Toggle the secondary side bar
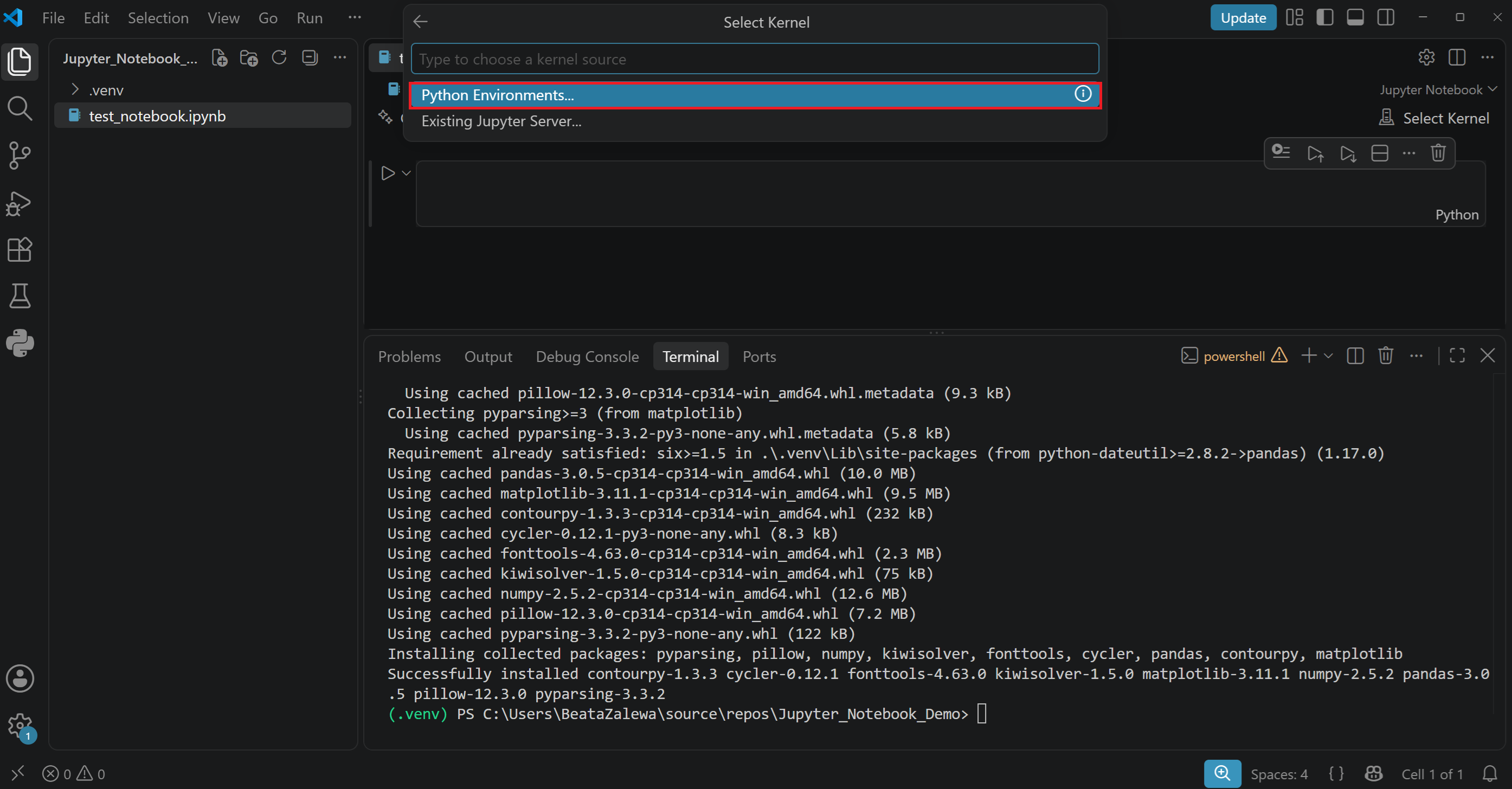 (1385, 17)
